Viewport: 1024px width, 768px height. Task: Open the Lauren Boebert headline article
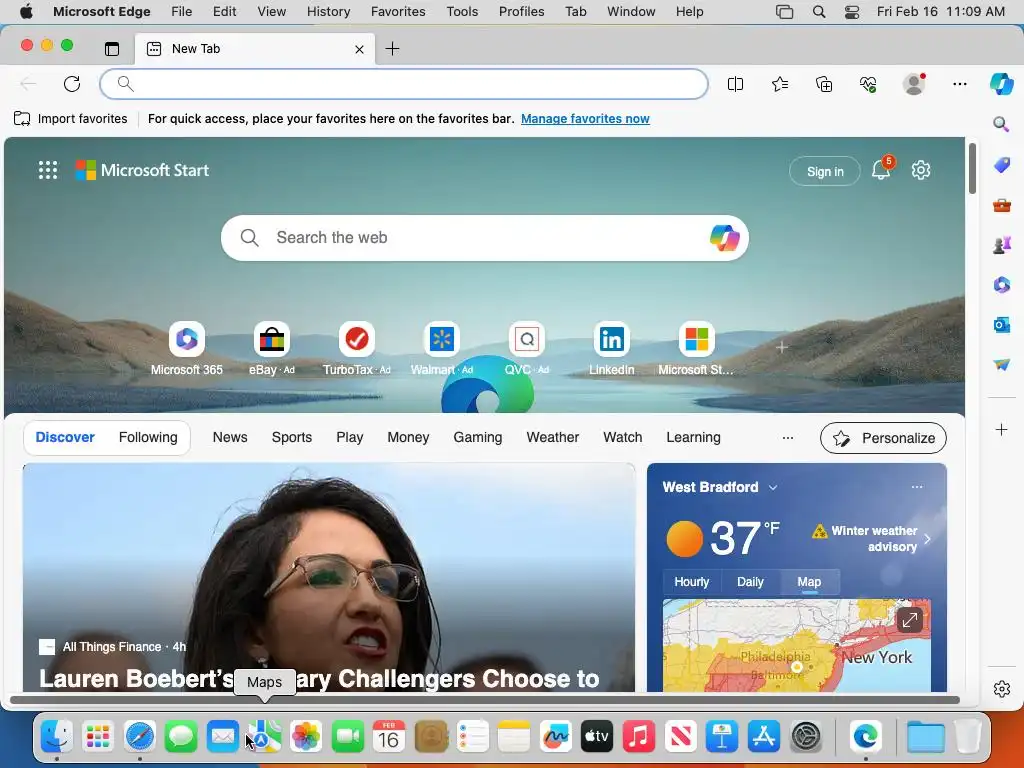pos(319,679)
